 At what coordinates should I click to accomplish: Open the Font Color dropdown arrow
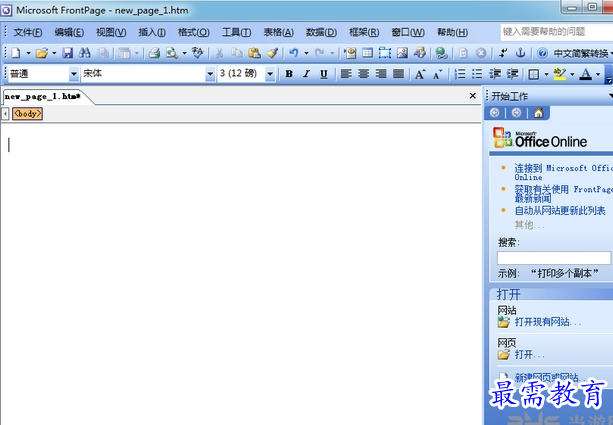[598, 74]
